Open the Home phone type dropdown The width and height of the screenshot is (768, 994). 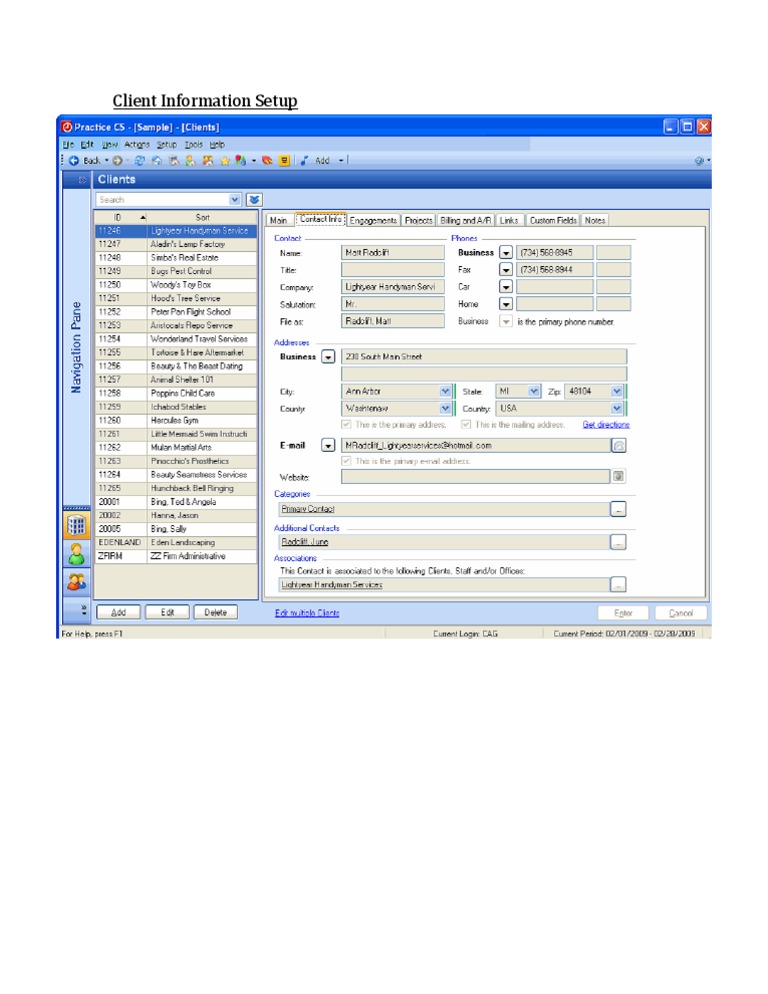[505, 304]
